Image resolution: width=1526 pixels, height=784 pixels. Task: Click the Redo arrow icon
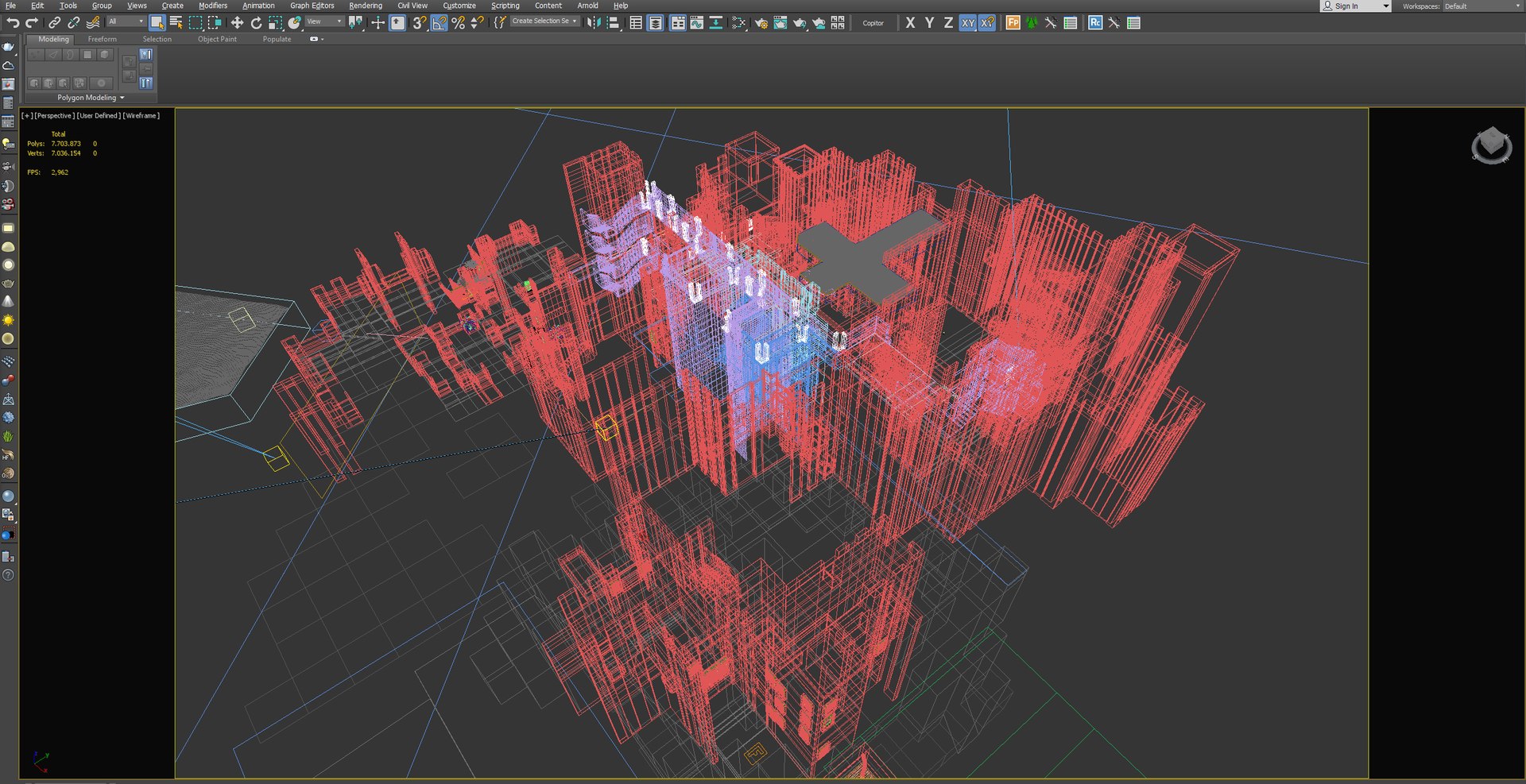(33, 23)
